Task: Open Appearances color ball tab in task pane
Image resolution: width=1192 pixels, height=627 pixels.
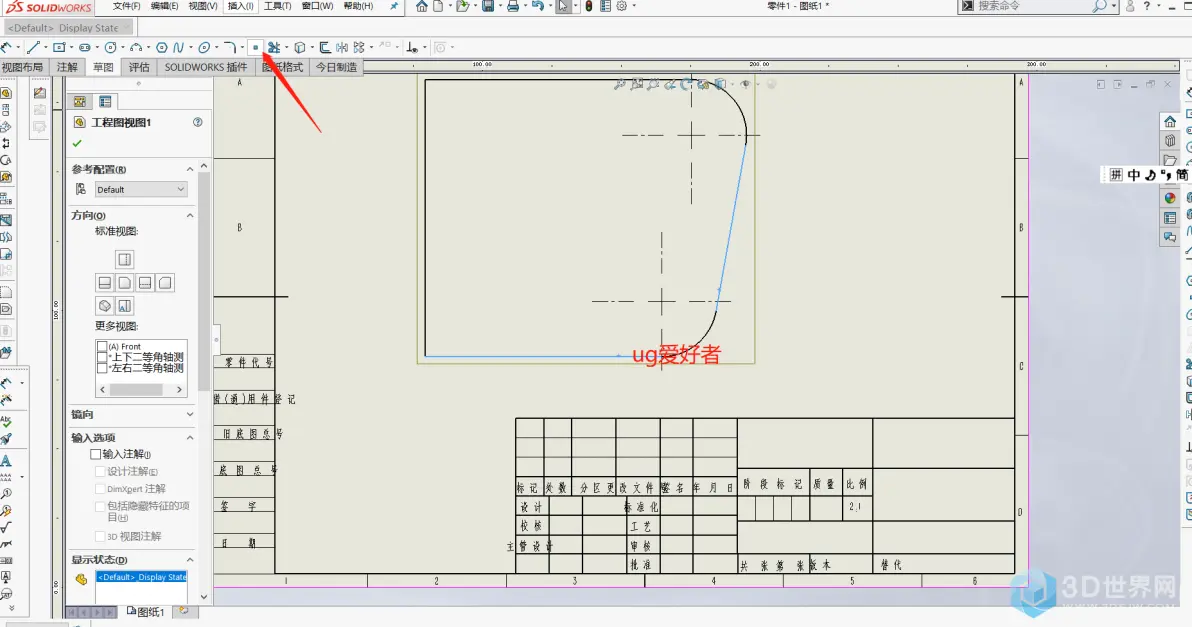Action: point(1170,198)
